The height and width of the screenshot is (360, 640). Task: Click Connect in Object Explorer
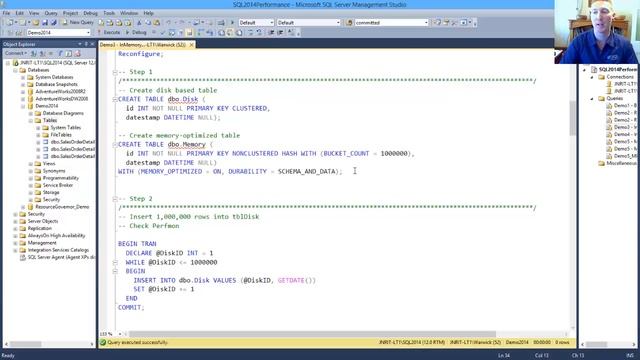coord(16,53)
